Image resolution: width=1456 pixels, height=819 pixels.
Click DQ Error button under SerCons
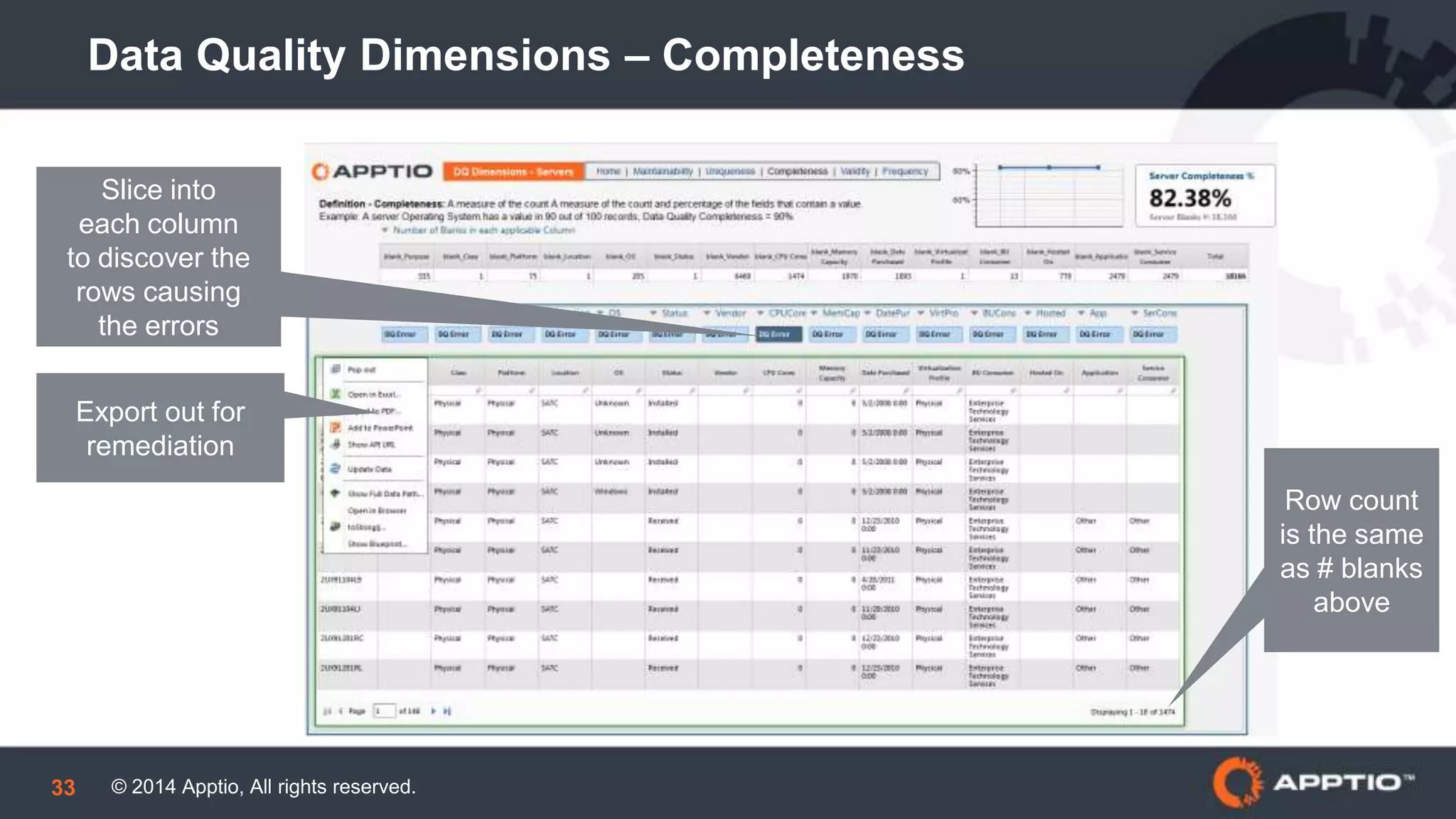tap(1152, 334)
